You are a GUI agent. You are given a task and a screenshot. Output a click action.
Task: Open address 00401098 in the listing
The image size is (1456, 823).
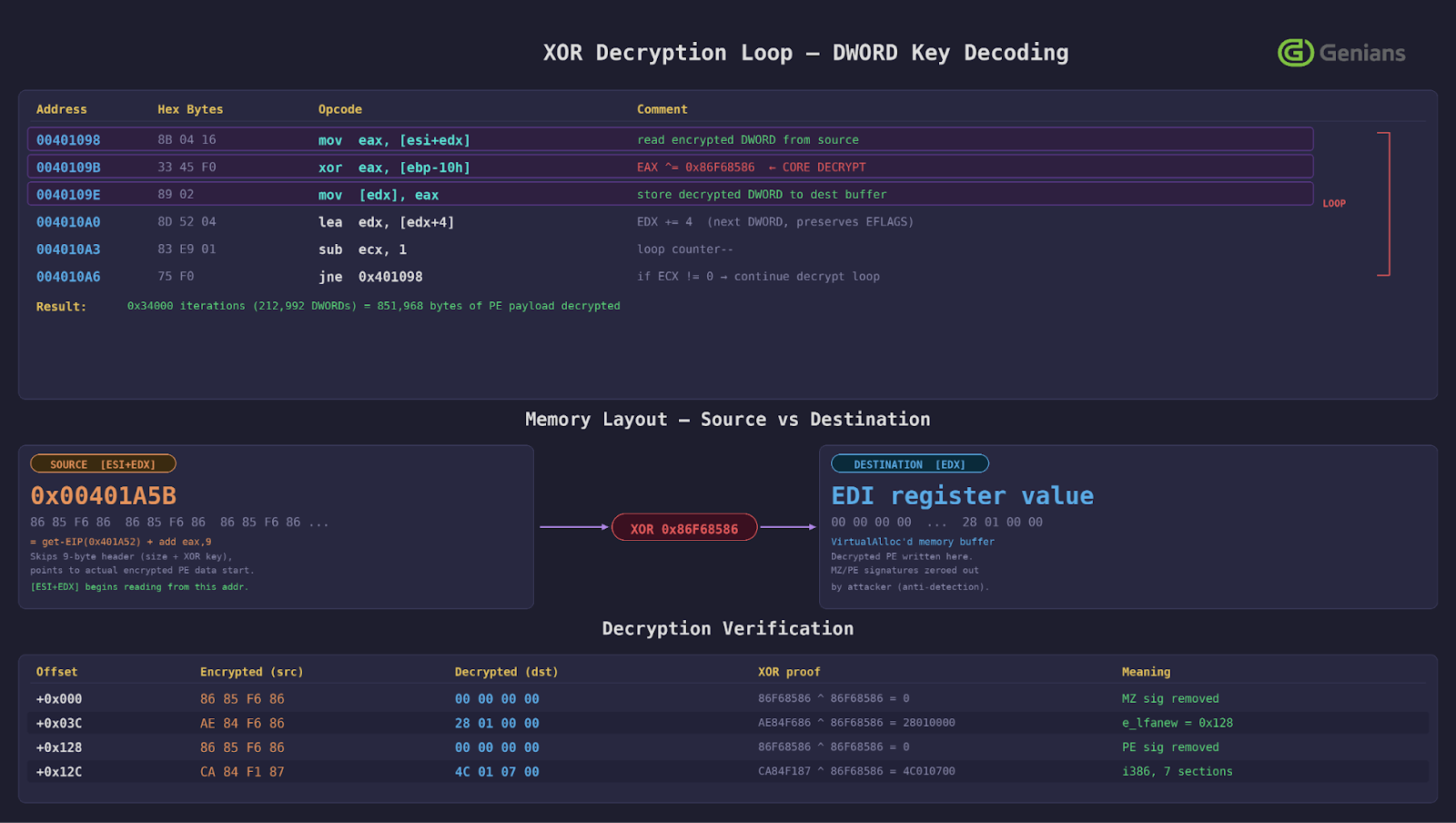coord(66,139)
